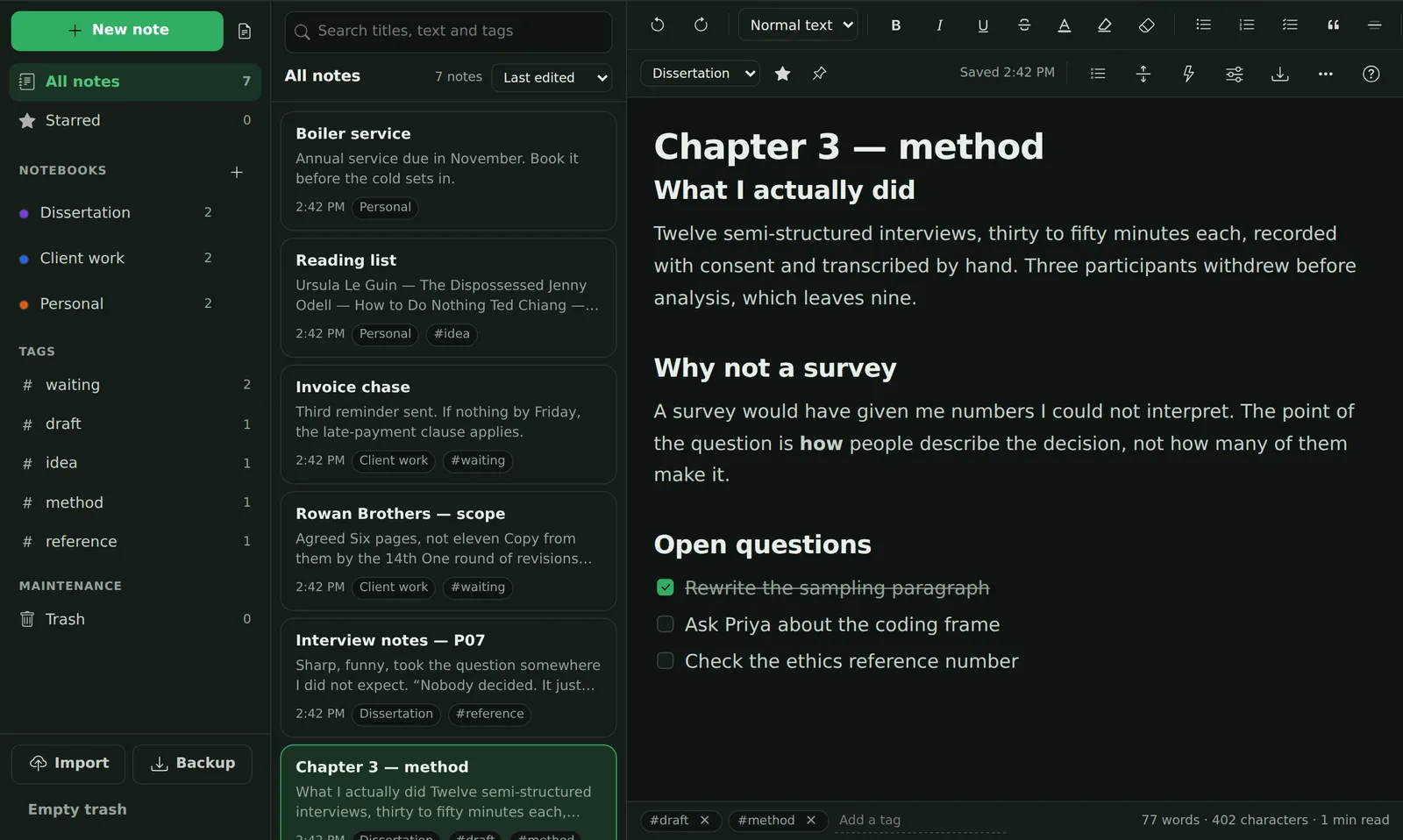Open the Reading list note
1403x840 pixels.
pos(448,297)
